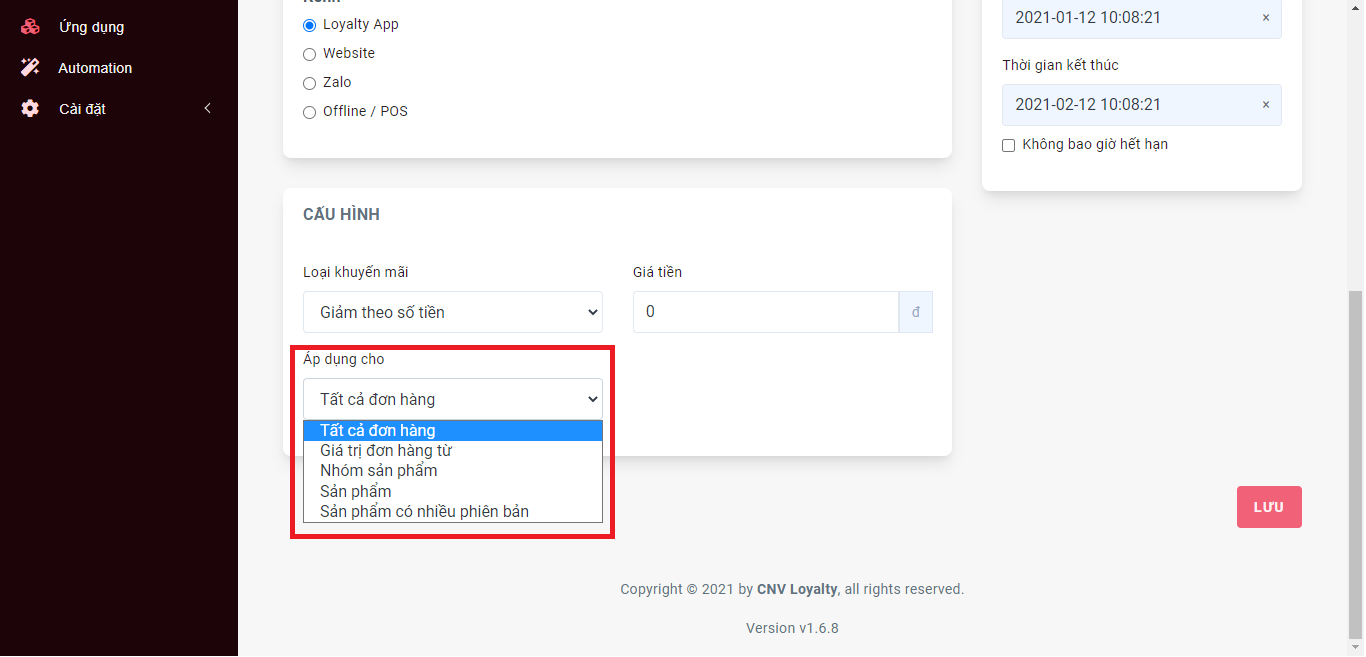The width and height of the screenshot is (1366, 657).
Task: Clear the start time with its x icon
Action: (x=1265, y=18)
